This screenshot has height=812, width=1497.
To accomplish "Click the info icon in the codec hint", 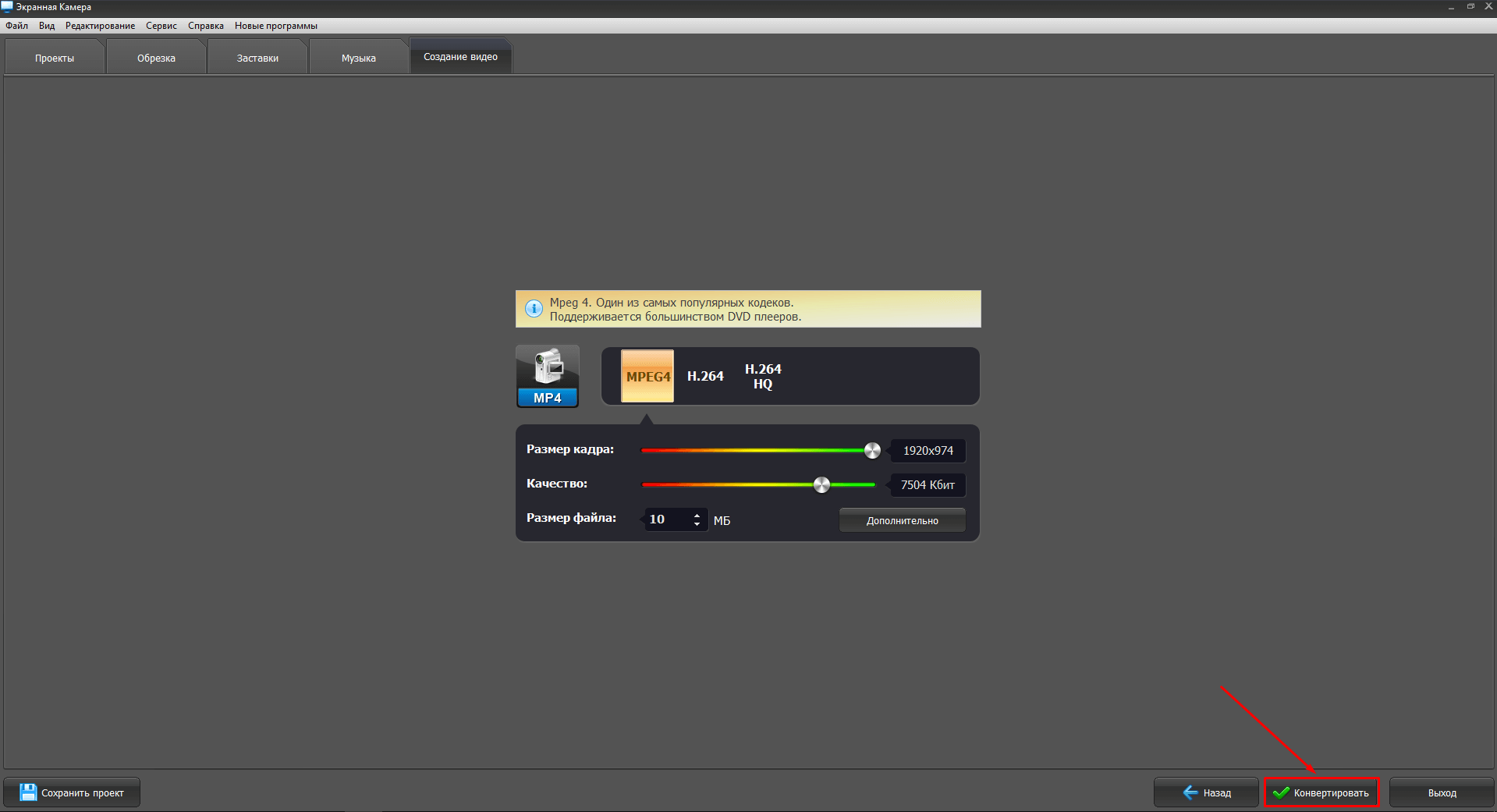I will point(534,309).
